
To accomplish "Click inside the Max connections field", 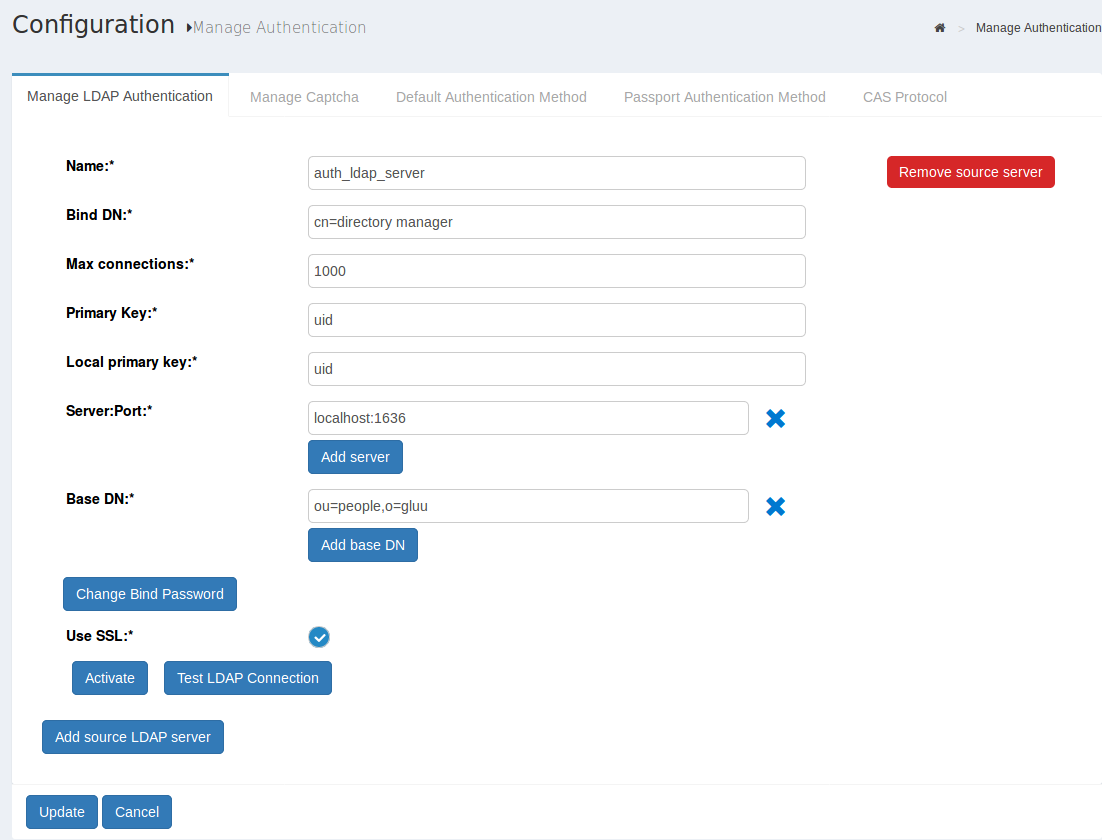I will (x=556, y=270).
